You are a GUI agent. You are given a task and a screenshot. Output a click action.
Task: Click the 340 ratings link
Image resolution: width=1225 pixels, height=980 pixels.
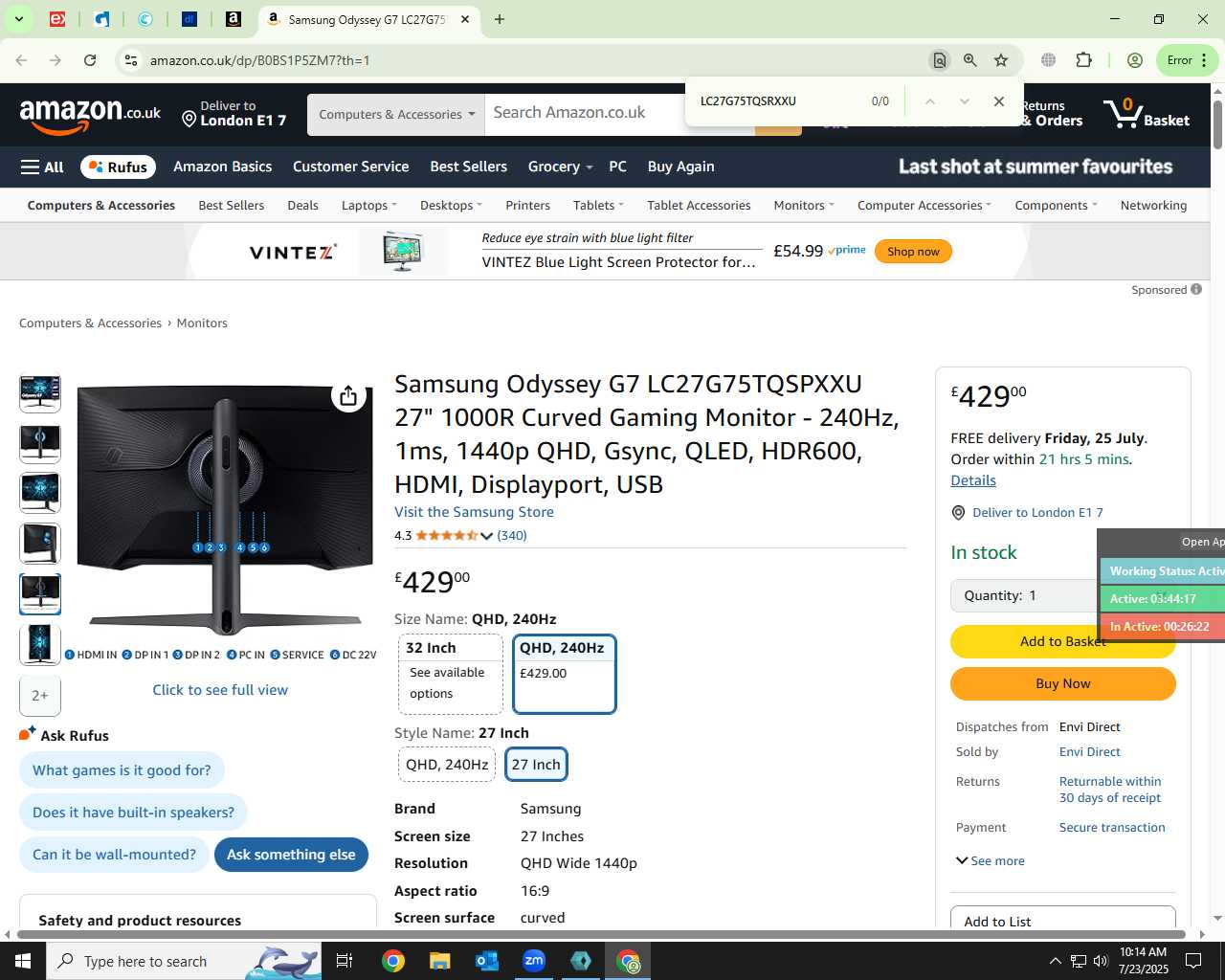coord(512,536)
